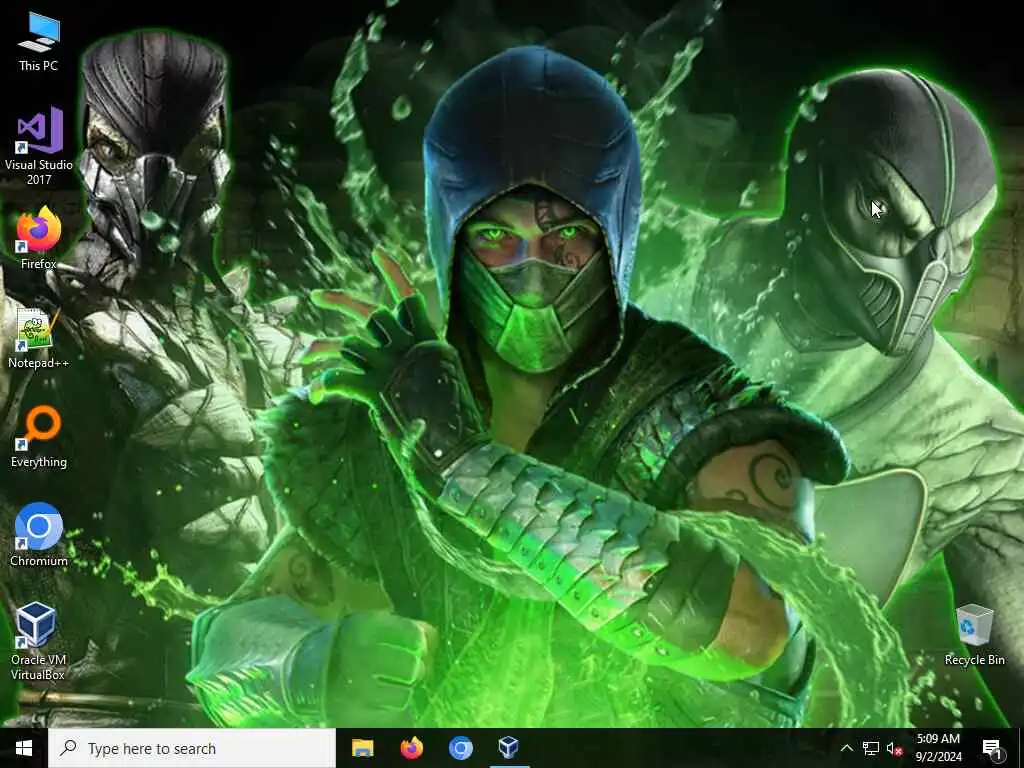Open the network status tray icon
This screenshot has height=768, width=1024.
click(871, 748)
